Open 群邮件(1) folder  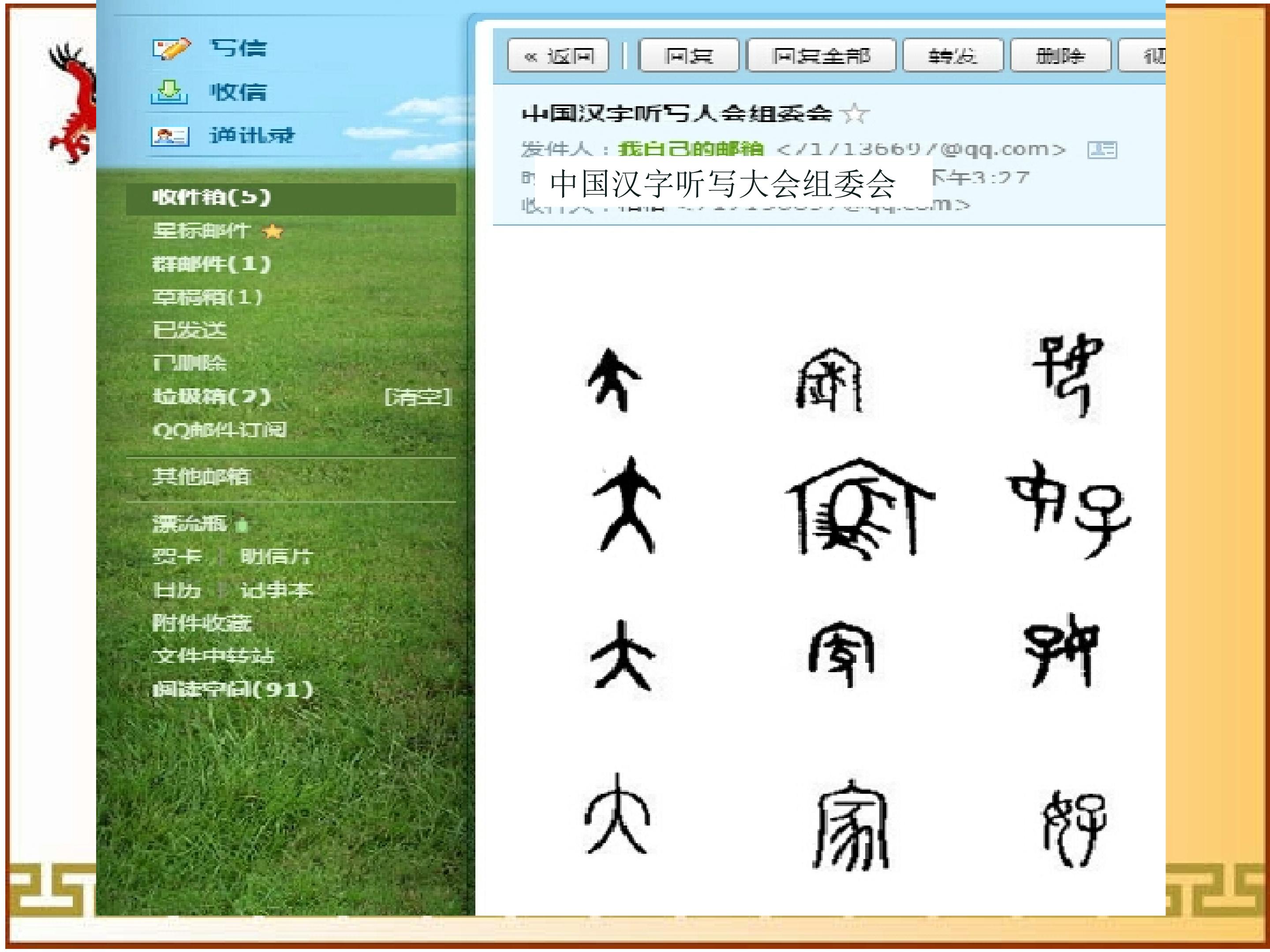(x=211, y=264)
